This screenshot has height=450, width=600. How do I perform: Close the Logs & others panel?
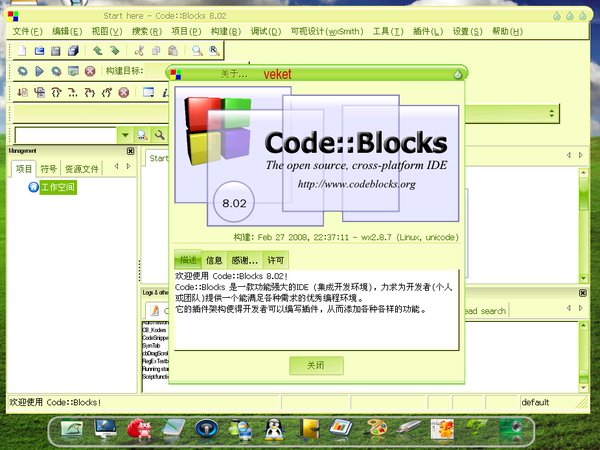pos(582,293)
